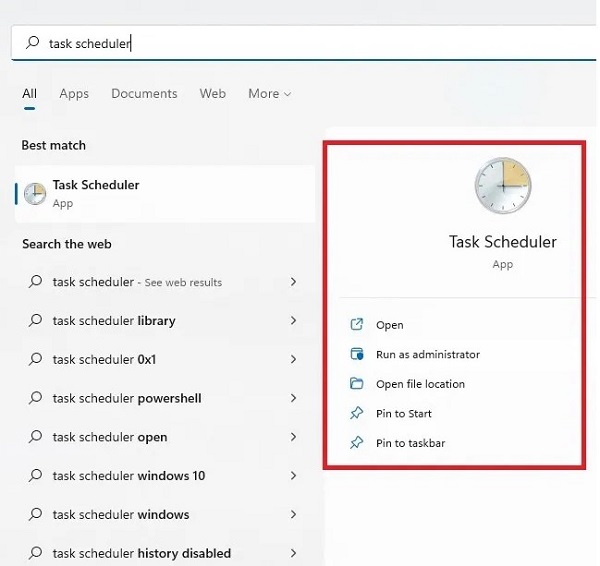Click inside the 'task scheduler' search field

click(x=303, y=43)
